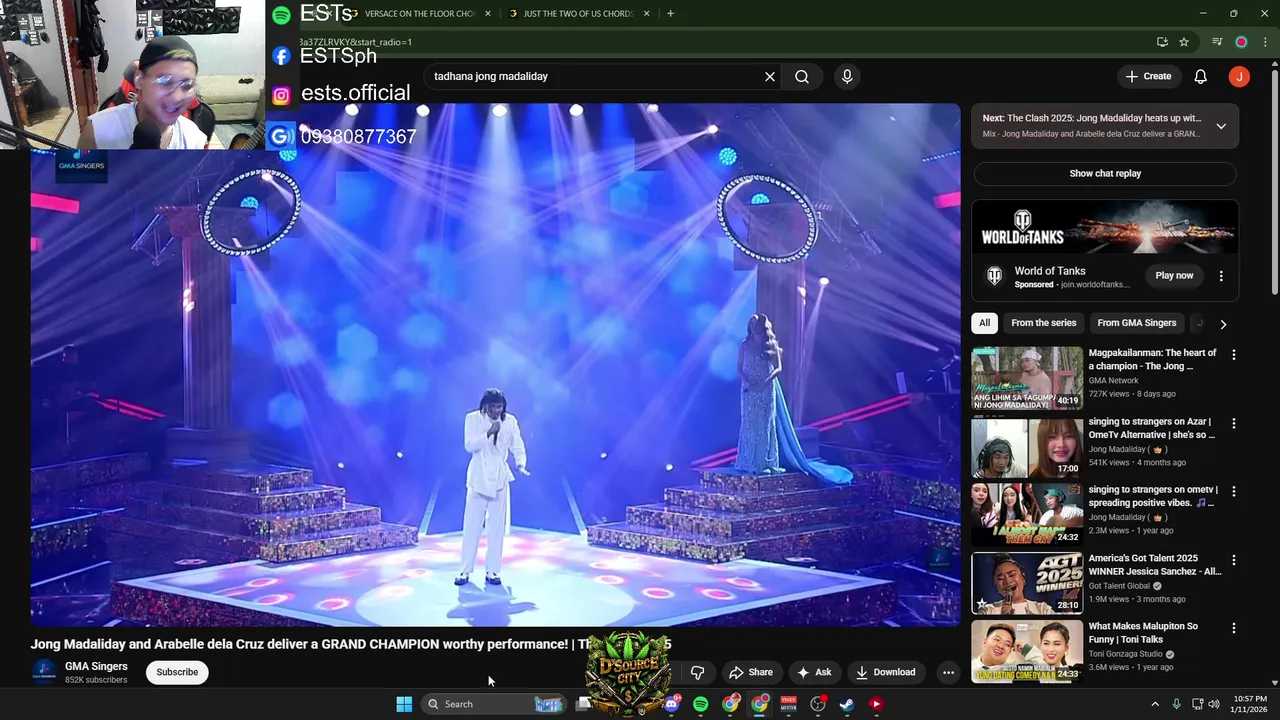Open menu for Azar OmeTV Alternative video
The image size is (1280, 720).
1233,423
